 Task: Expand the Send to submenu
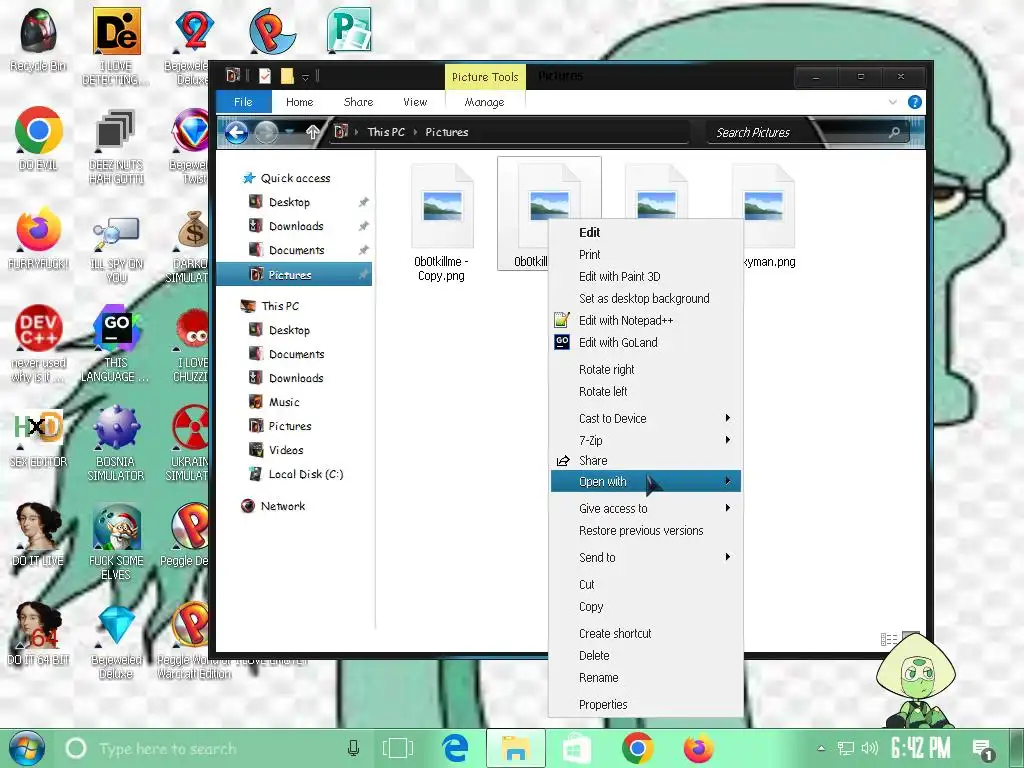tap(646, 557)
